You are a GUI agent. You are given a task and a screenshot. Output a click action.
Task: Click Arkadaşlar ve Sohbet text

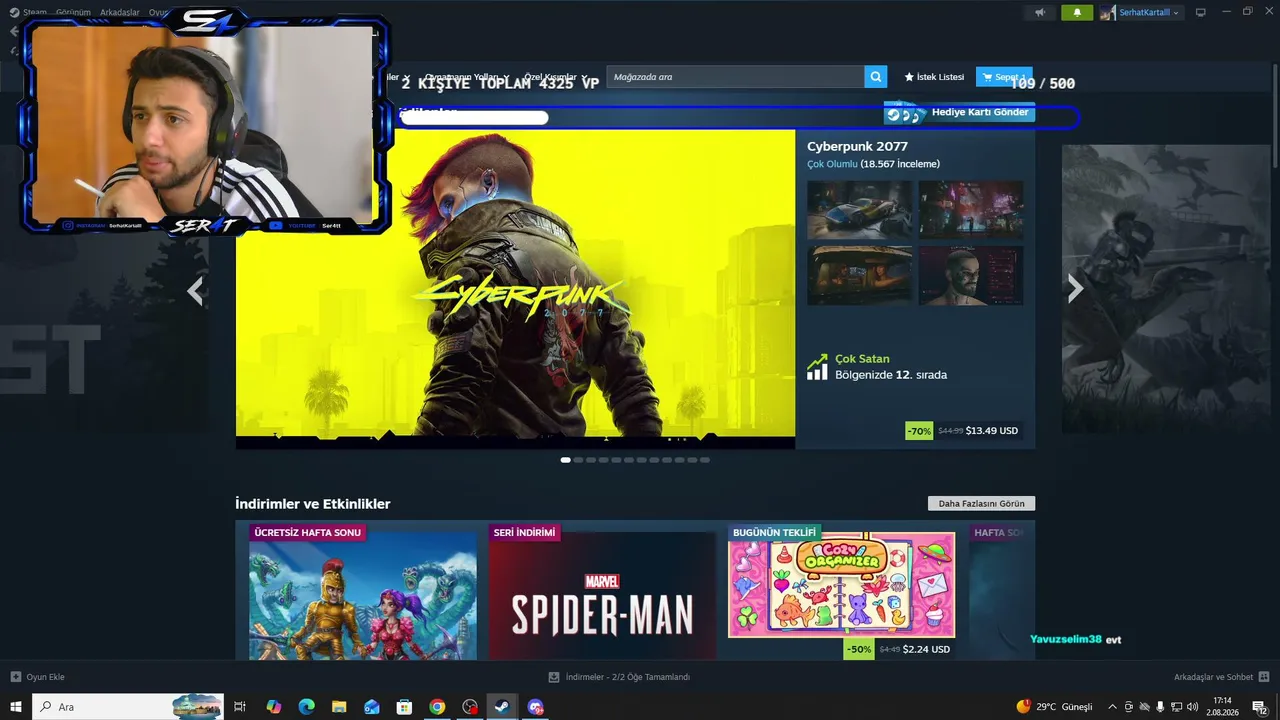click(x=1213, y=677)
